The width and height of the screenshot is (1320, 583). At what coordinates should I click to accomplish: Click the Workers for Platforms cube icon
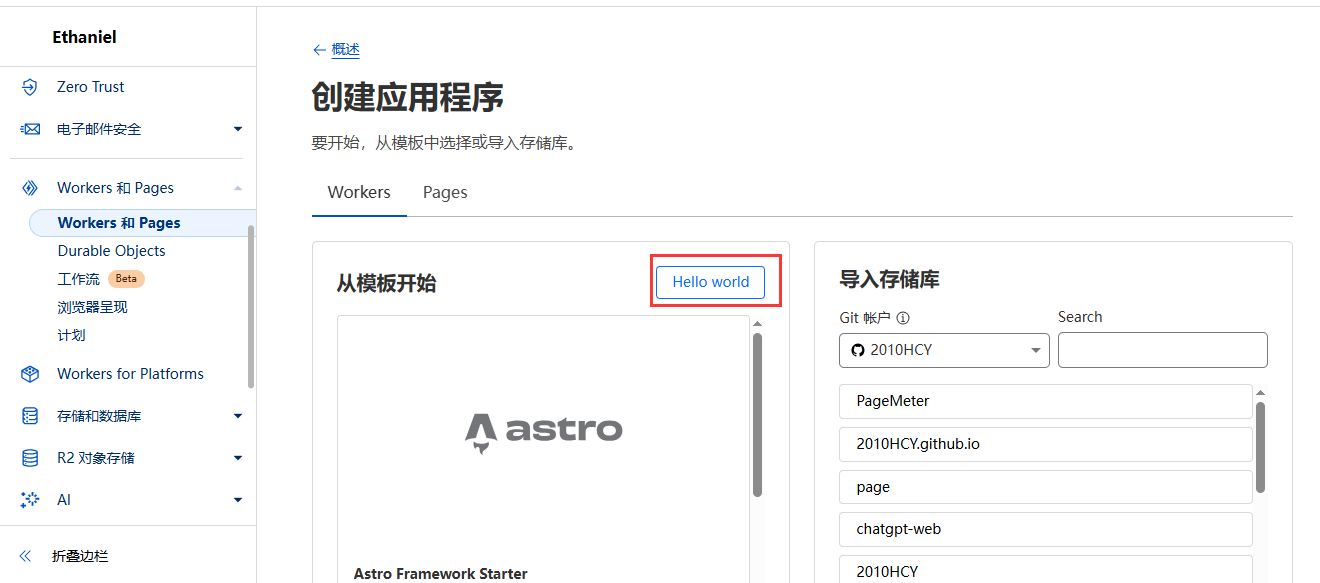[x=30, y=374]
